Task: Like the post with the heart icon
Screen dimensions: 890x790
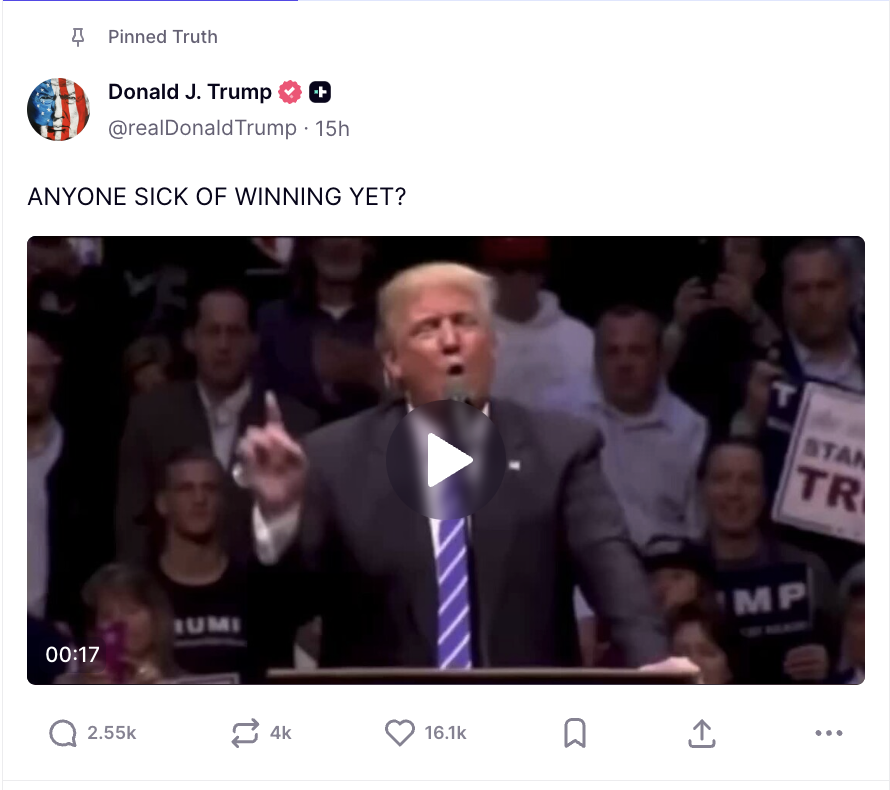Action: [x=400, y=732]
